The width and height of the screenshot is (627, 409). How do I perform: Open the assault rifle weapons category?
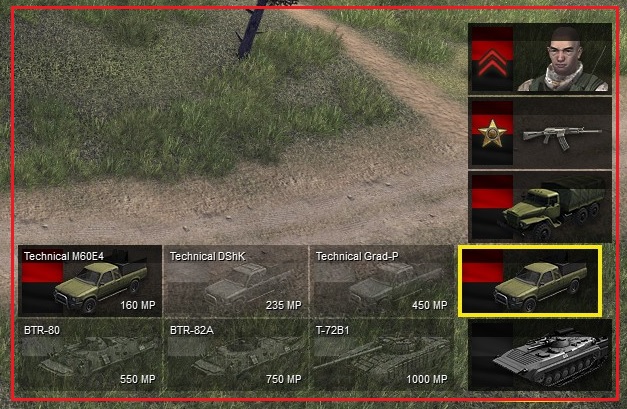pyautogui.click(x=540, y=133)
